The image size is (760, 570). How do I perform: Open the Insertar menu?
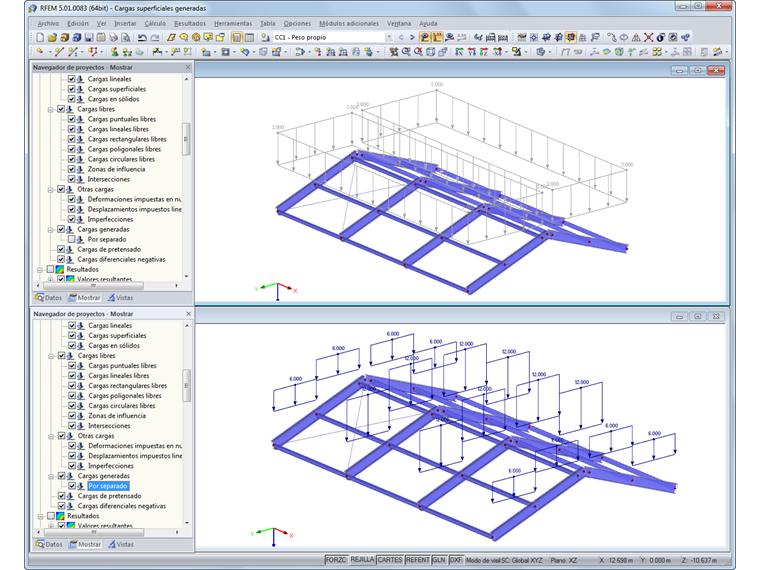click(125, 23)
